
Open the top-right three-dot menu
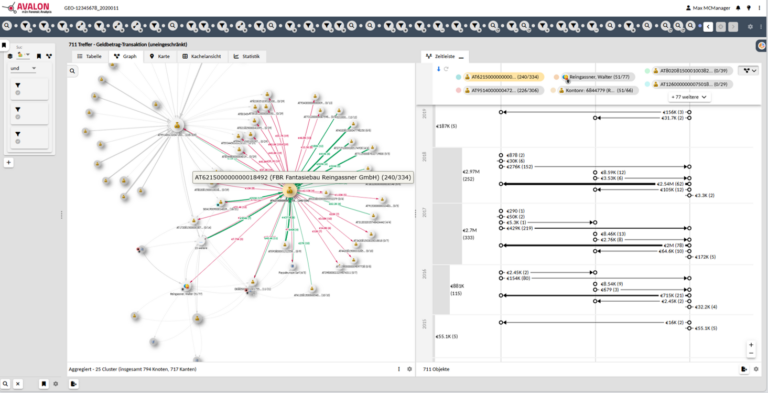pos(759,8)
